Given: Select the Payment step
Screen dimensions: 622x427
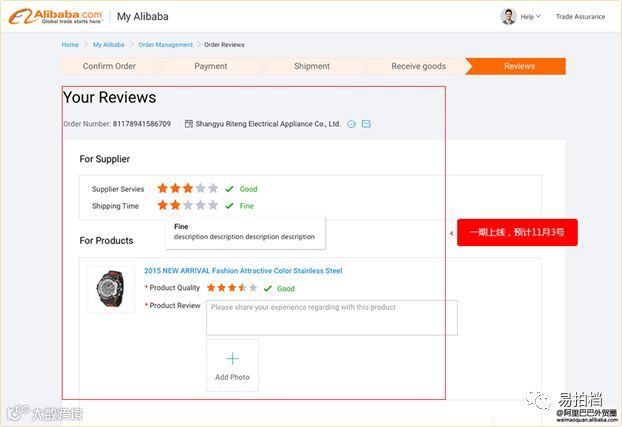Looking at the screenshot, I should (211, 66).
